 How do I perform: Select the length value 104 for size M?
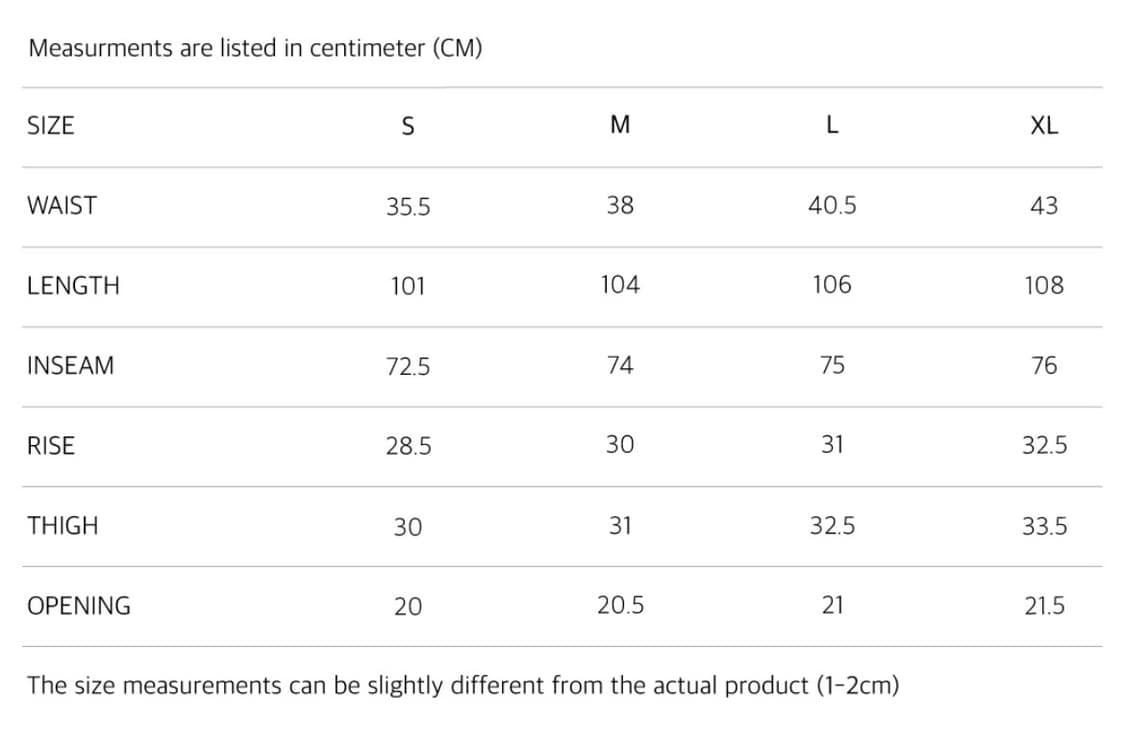pos(620,285)
